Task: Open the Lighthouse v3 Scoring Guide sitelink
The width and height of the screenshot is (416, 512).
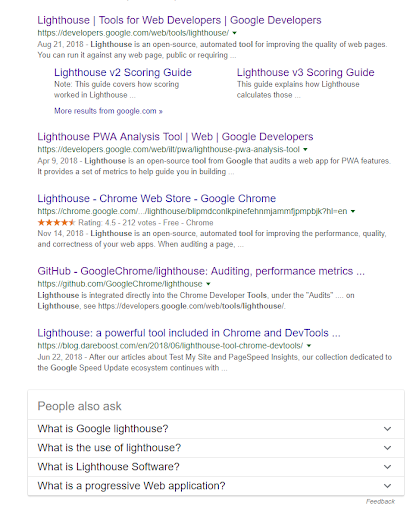Action: (305, 72)
